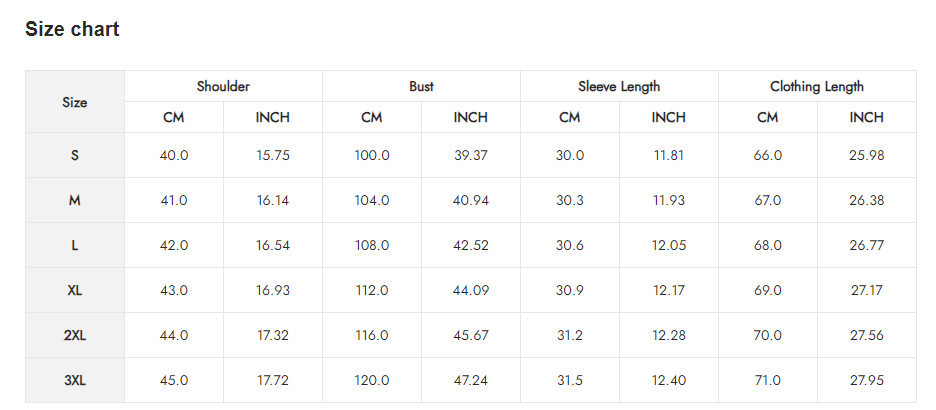The image size is (936, 410).
Task: Click the L size row label
Action: click(x=75, y=246)
